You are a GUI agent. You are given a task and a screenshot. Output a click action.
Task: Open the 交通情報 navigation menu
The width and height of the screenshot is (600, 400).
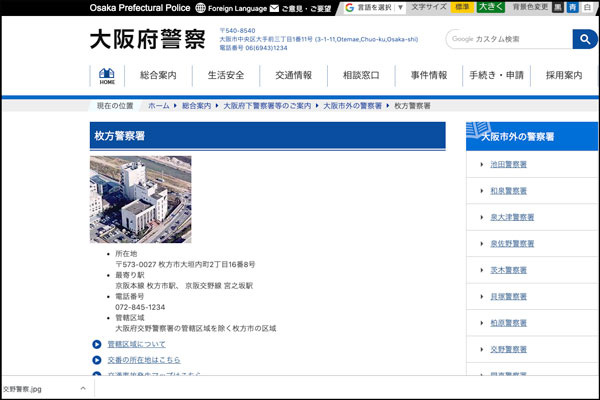294,76
